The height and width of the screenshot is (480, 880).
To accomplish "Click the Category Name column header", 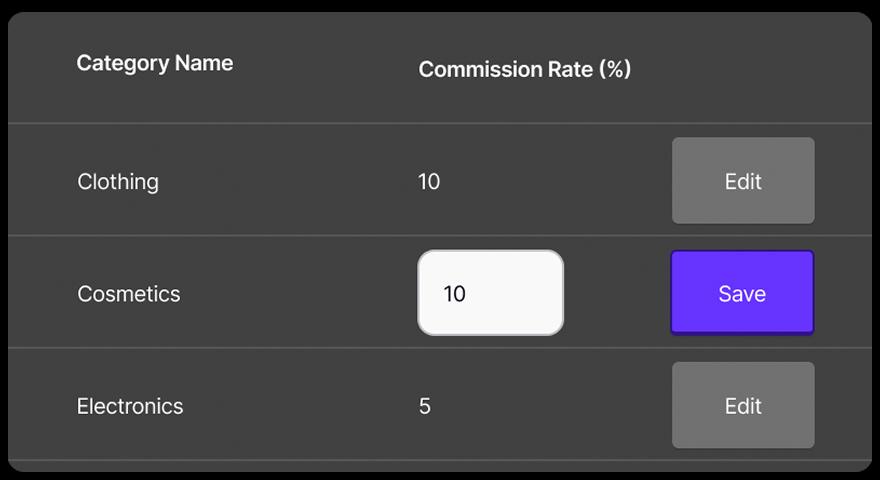I will [155, 63].
